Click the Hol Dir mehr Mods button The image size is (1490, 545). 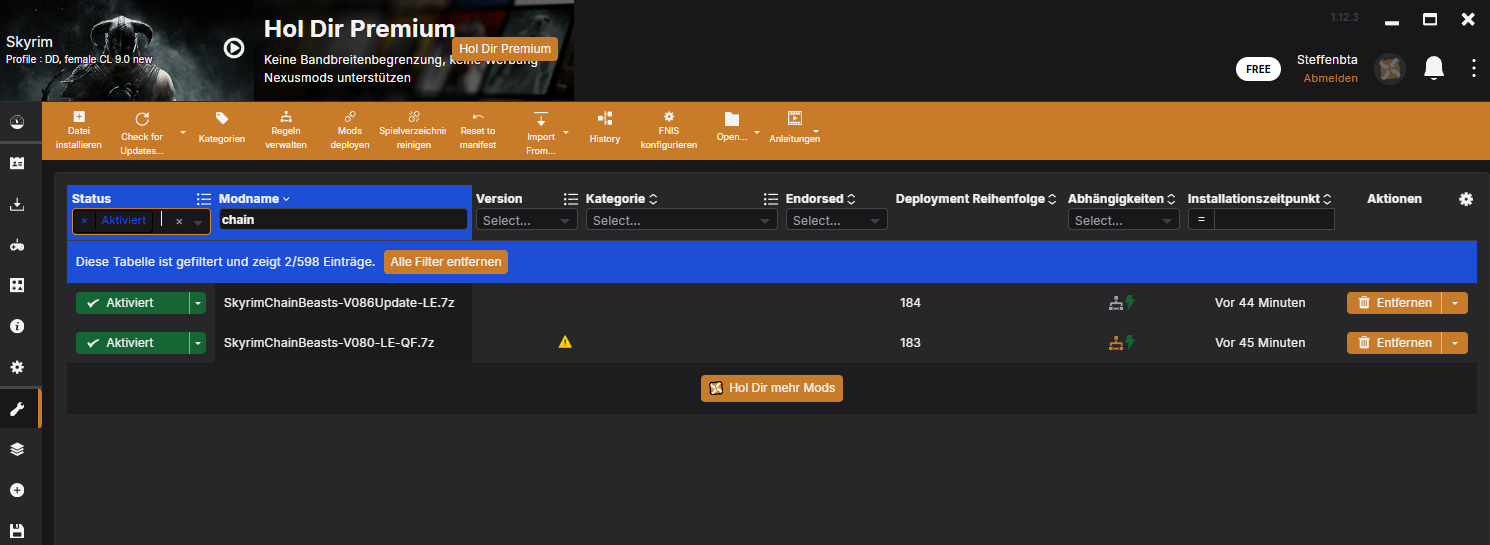point(772,388)
